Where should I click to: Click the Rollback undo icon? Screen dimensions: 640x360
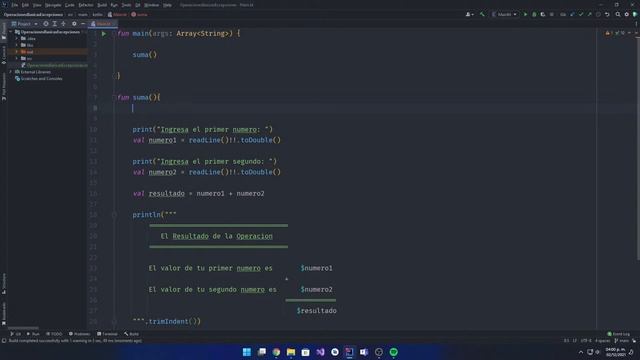pos(607,14)
